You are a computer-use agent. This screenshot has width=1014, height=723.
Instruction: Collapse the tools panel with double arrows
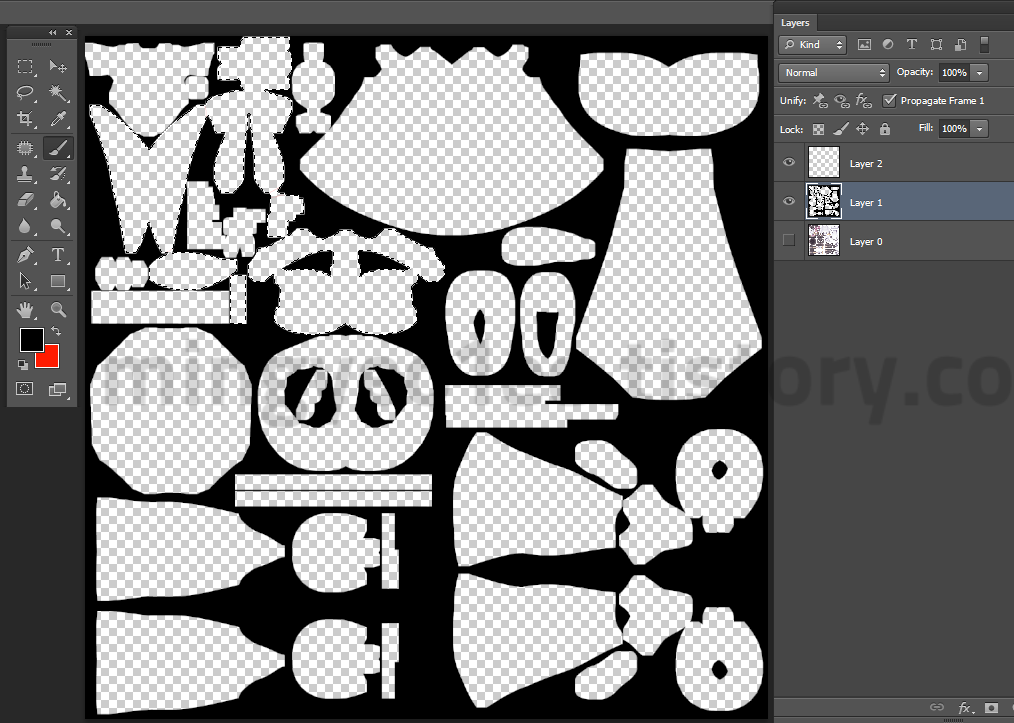coord(52,32)
